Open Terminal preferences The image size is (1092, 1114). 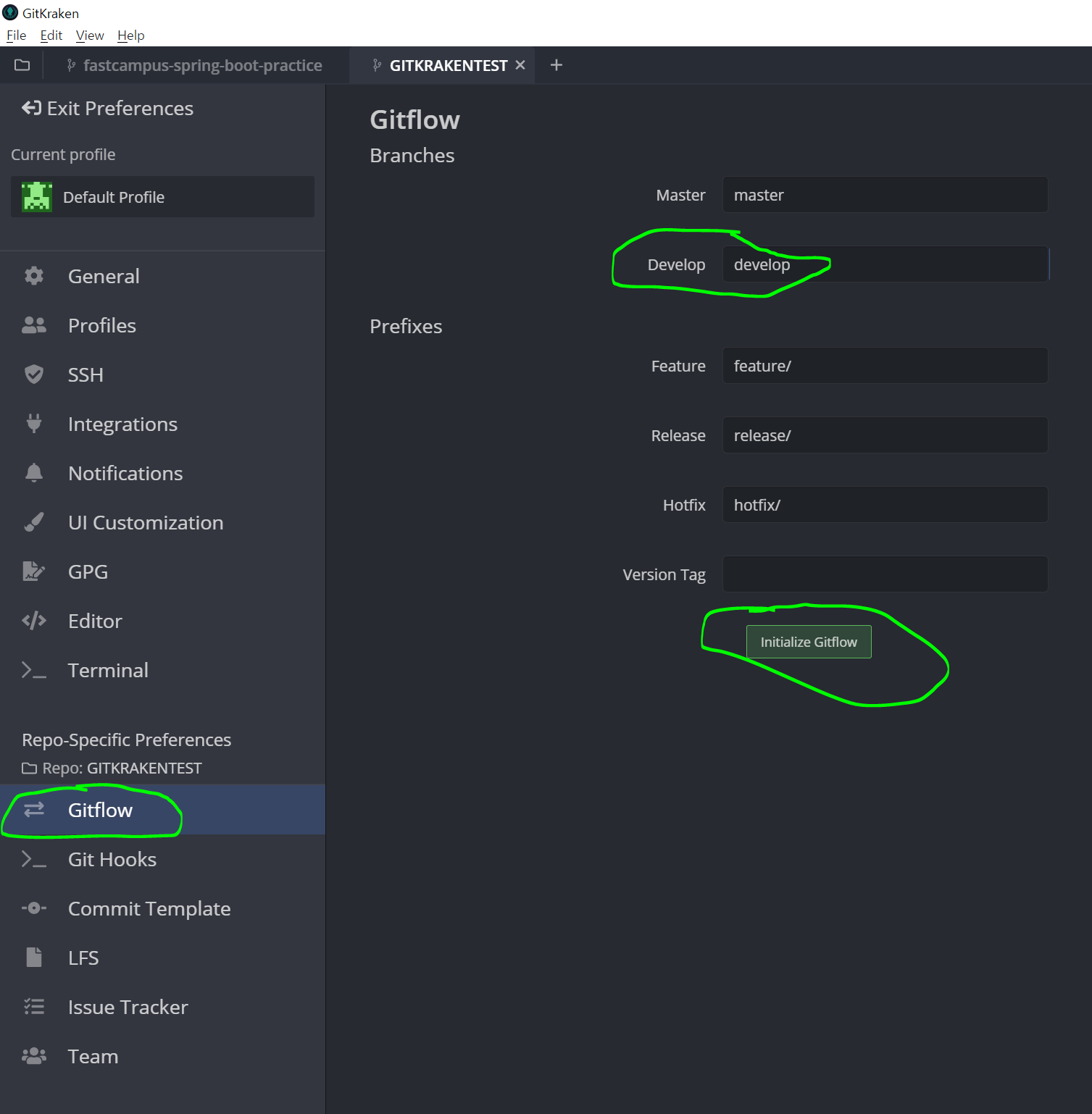pos(162,670)
